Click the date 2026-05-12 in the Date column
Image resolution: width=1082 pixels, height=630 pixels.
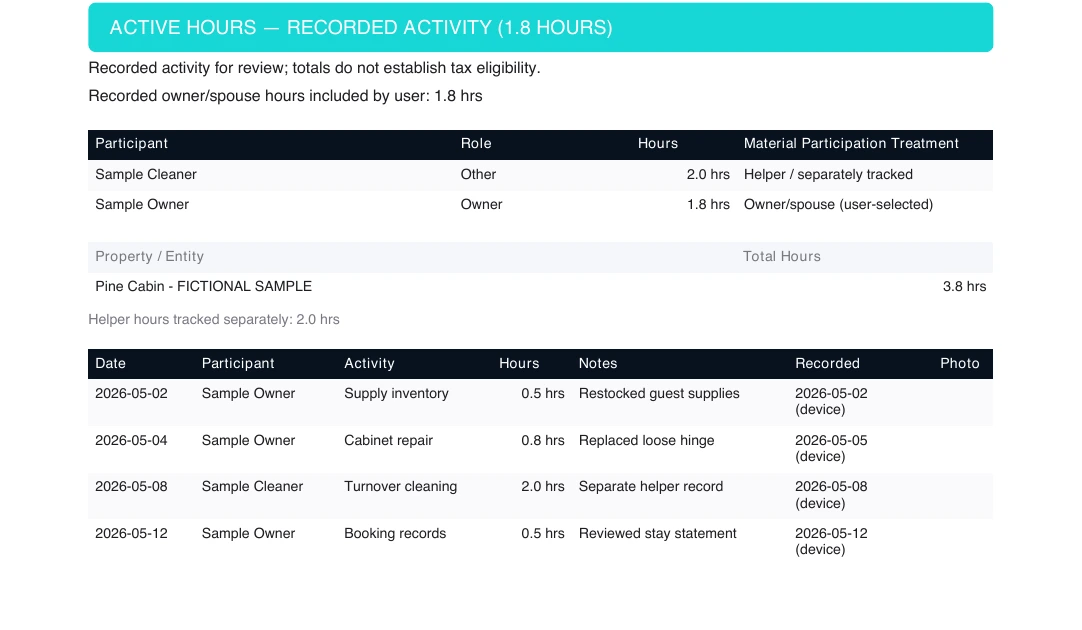click(x=131, y=533)
